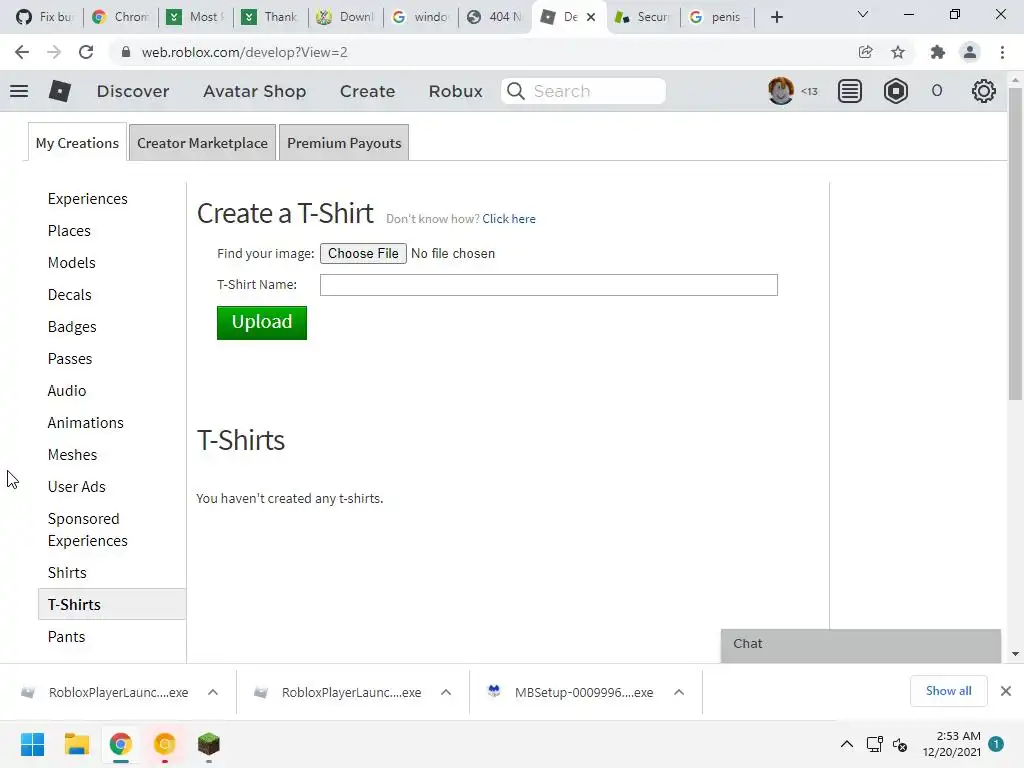Open the settings gear icon
Image resolution: width=1024 pixels, height=768 pixels.
click(x=984, y=91)
